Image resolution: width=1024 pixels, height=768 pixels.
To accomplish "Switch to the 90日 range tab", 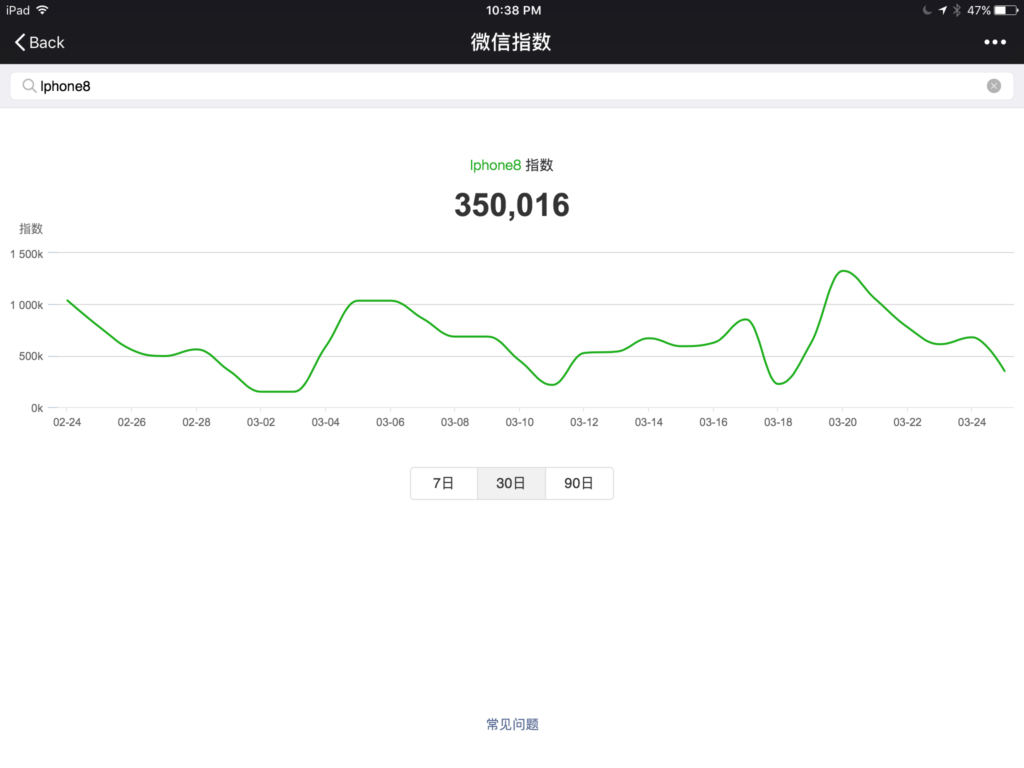I will [579, 483].
